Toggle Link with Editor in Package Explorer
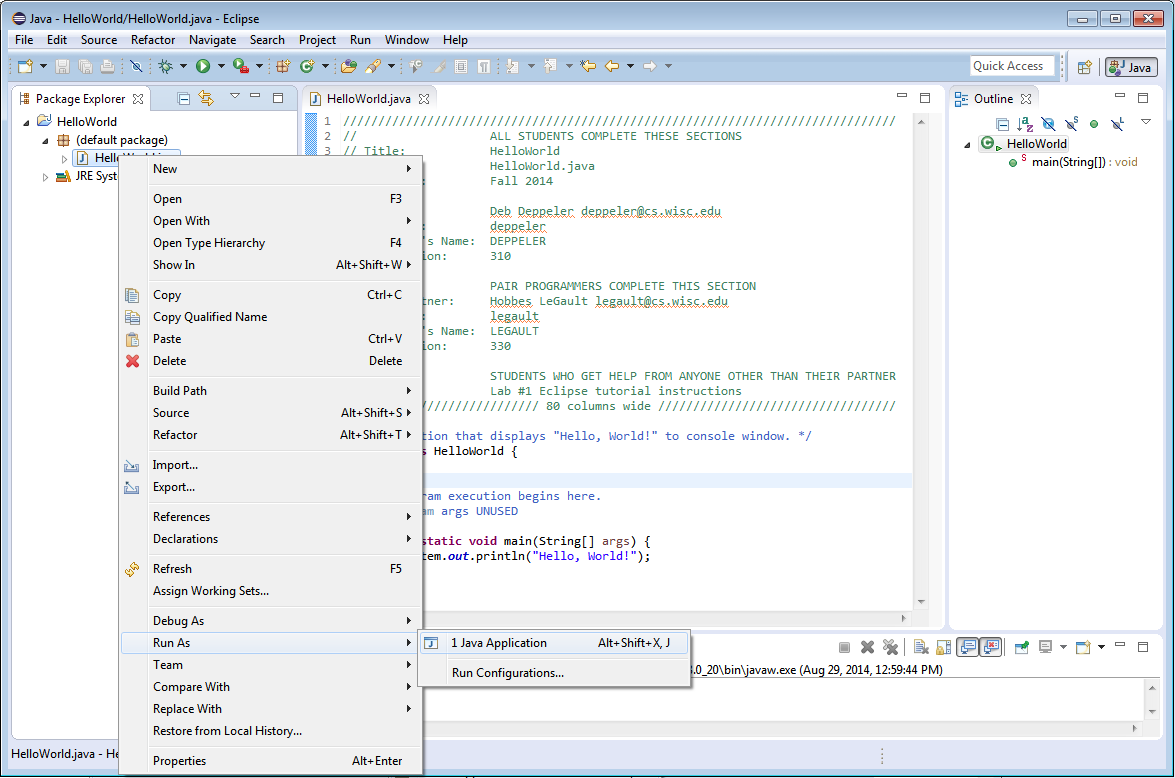The width and height of the screenshot is (1175, 778). 206,98
